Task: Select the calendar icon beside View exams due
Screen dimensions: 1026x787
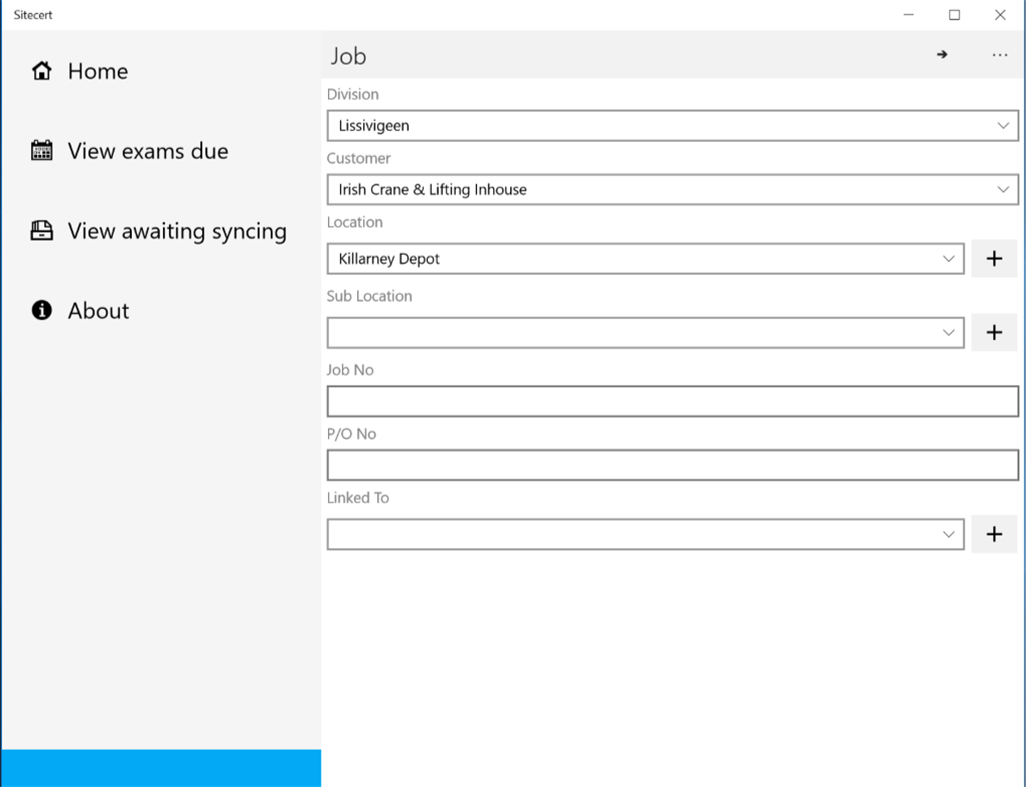Action: click(x=41, y=151)
